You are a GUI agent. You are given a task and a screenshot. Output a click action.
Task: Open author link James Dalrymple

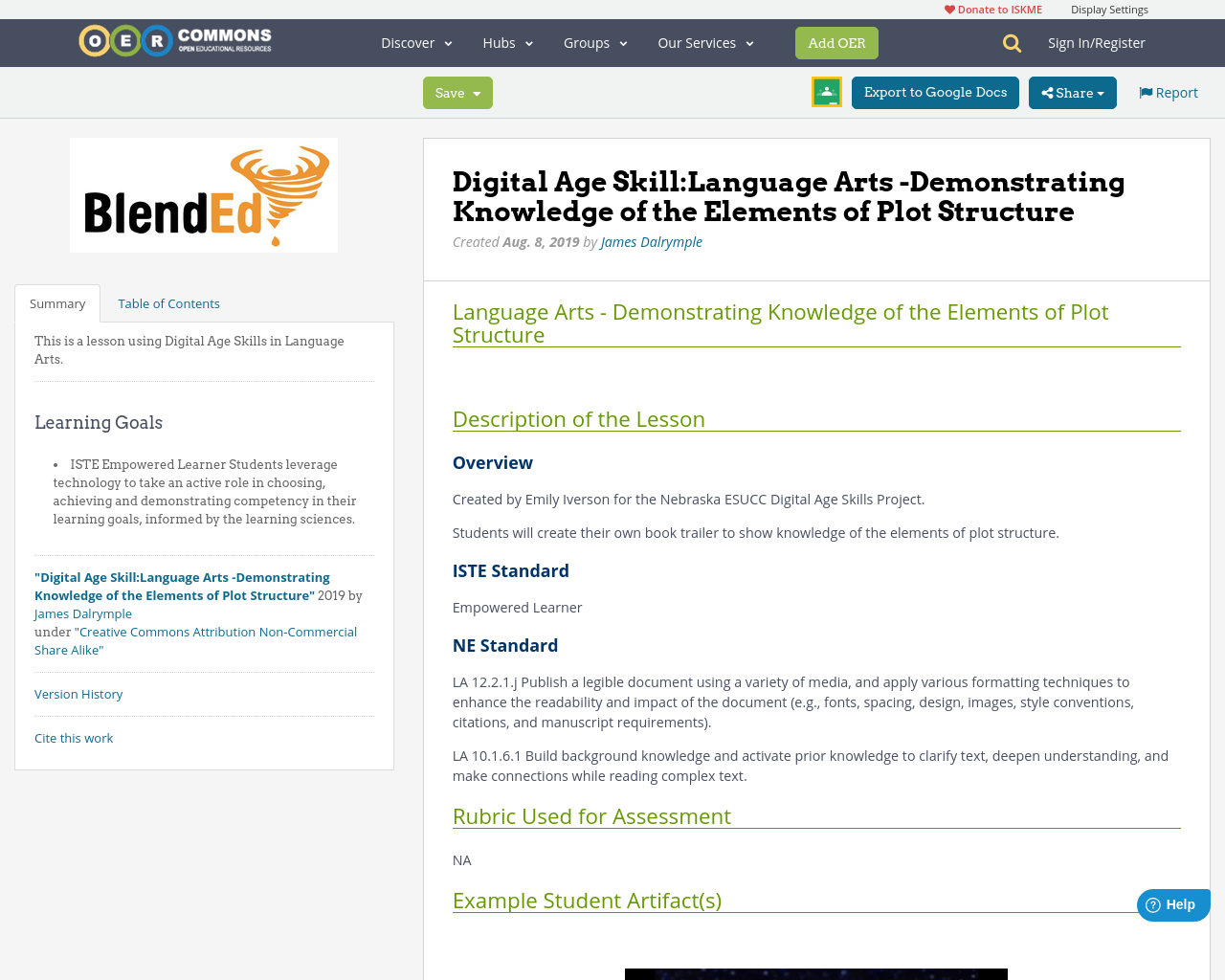coord(651,240)
